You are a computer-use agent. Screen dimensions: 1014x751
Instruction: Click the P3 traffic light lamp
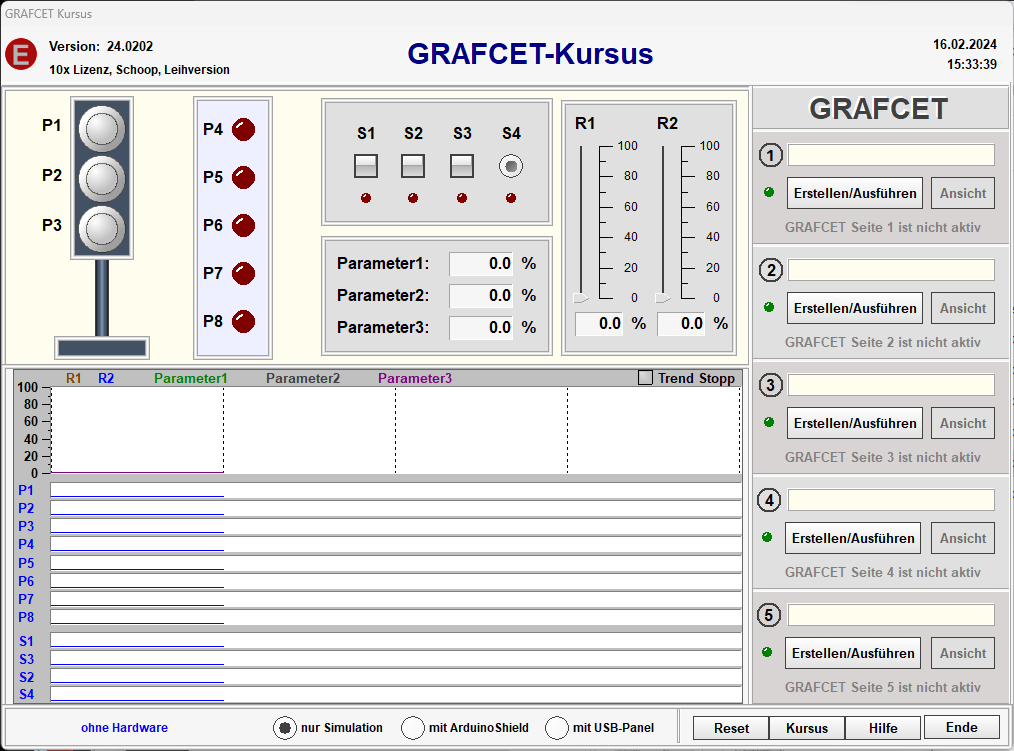point(102,228)
